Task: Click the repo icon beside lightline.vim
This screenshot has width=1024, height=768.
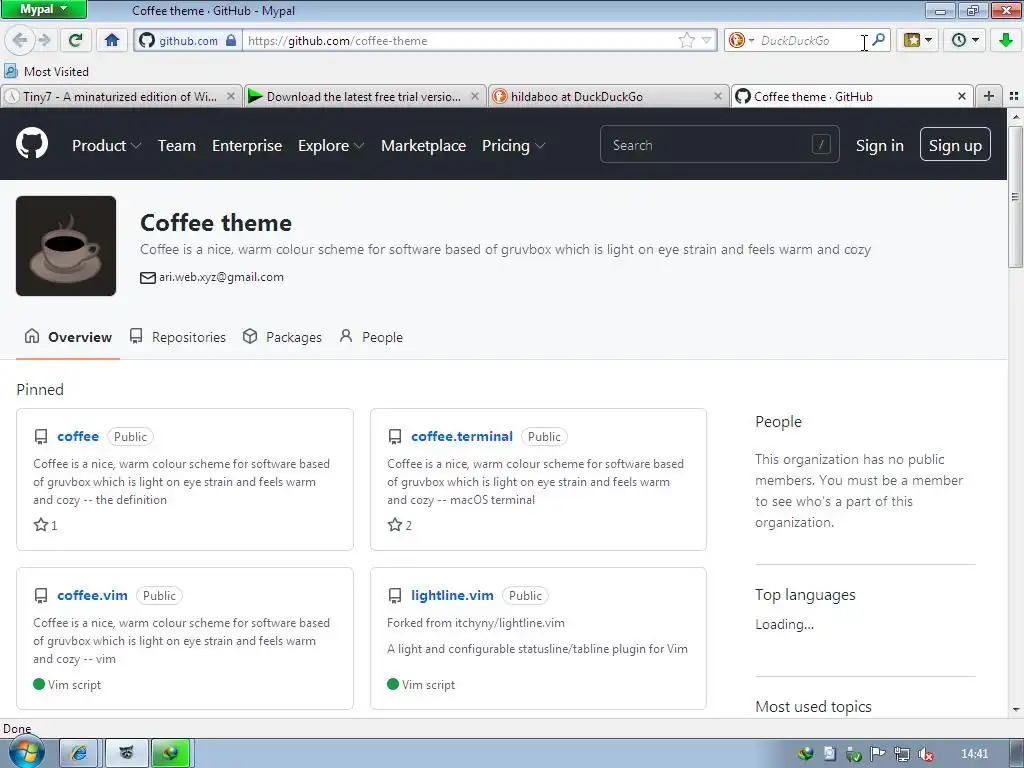Action: 394,596
